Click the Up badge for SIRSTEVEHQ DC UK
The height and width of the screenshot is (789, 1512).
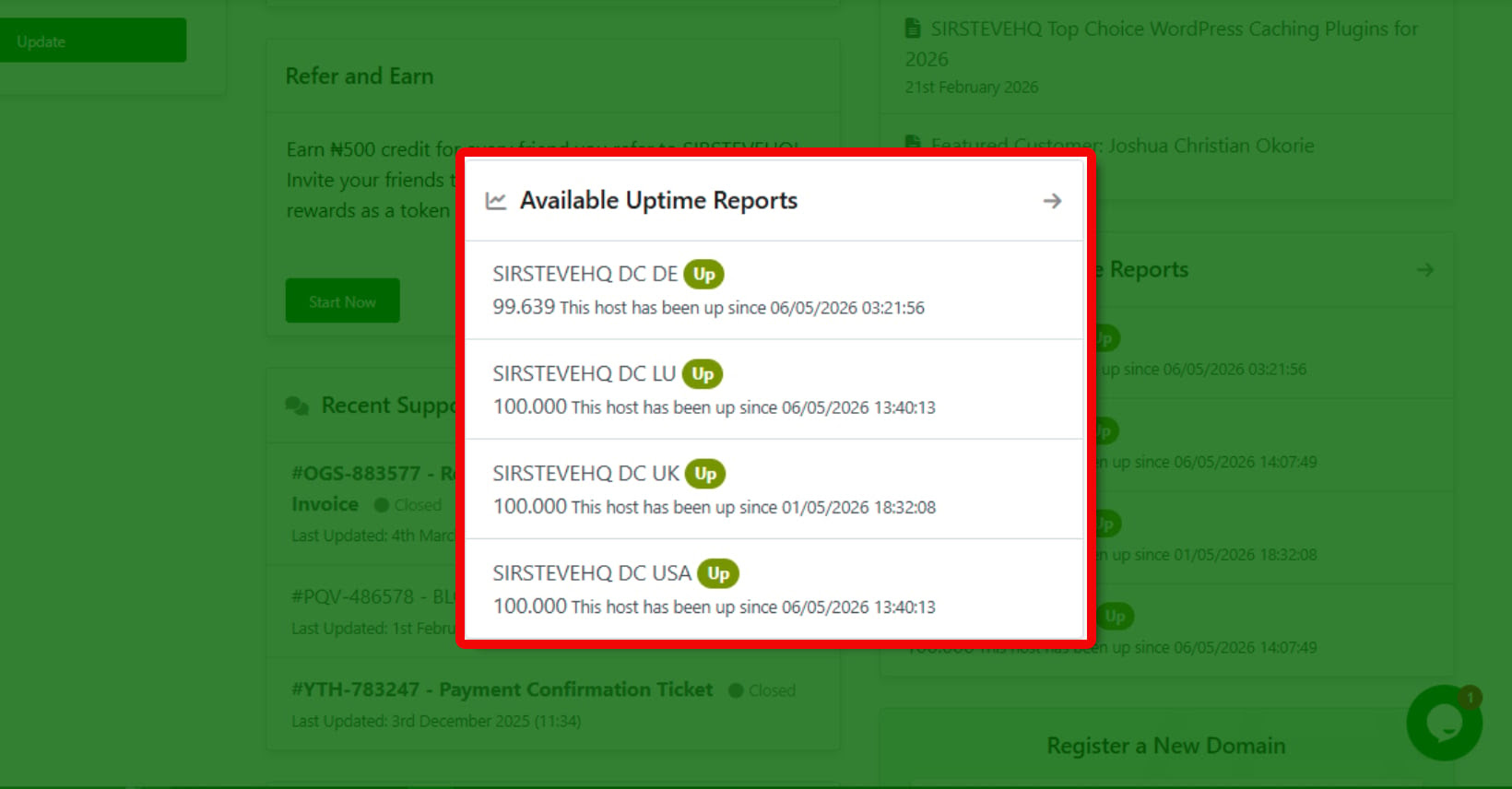pos(705,474)
